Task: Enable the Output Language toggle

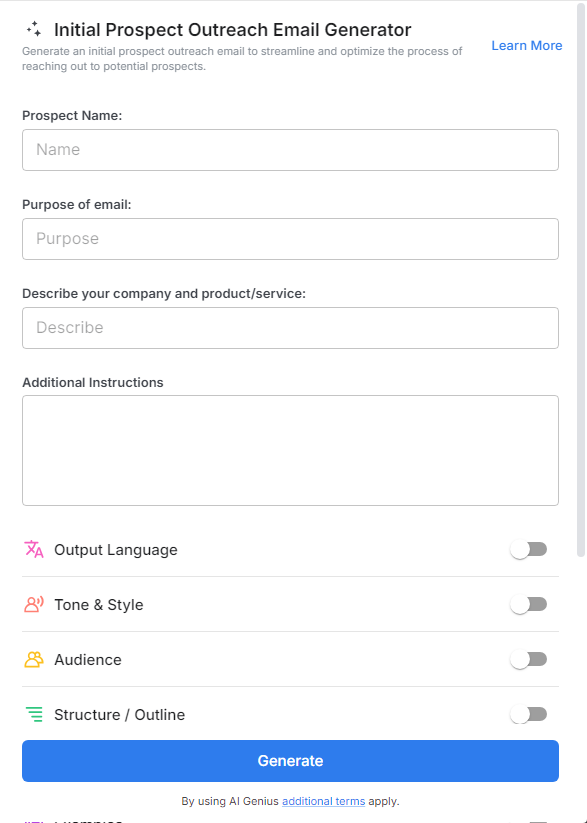Action: coord(528,549)
